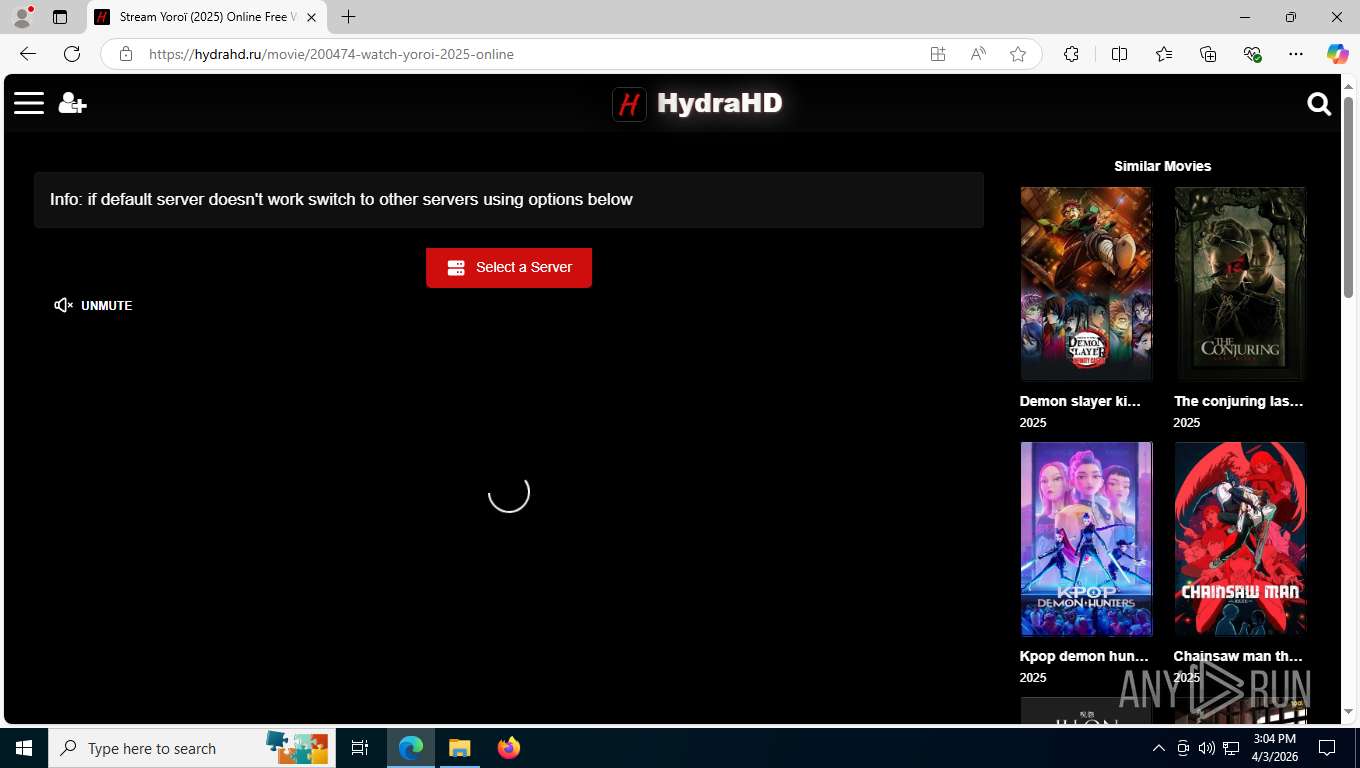The width and height of the screenshot is (1360, 768).
Task: Open the notifications center
Action: 1327,748
